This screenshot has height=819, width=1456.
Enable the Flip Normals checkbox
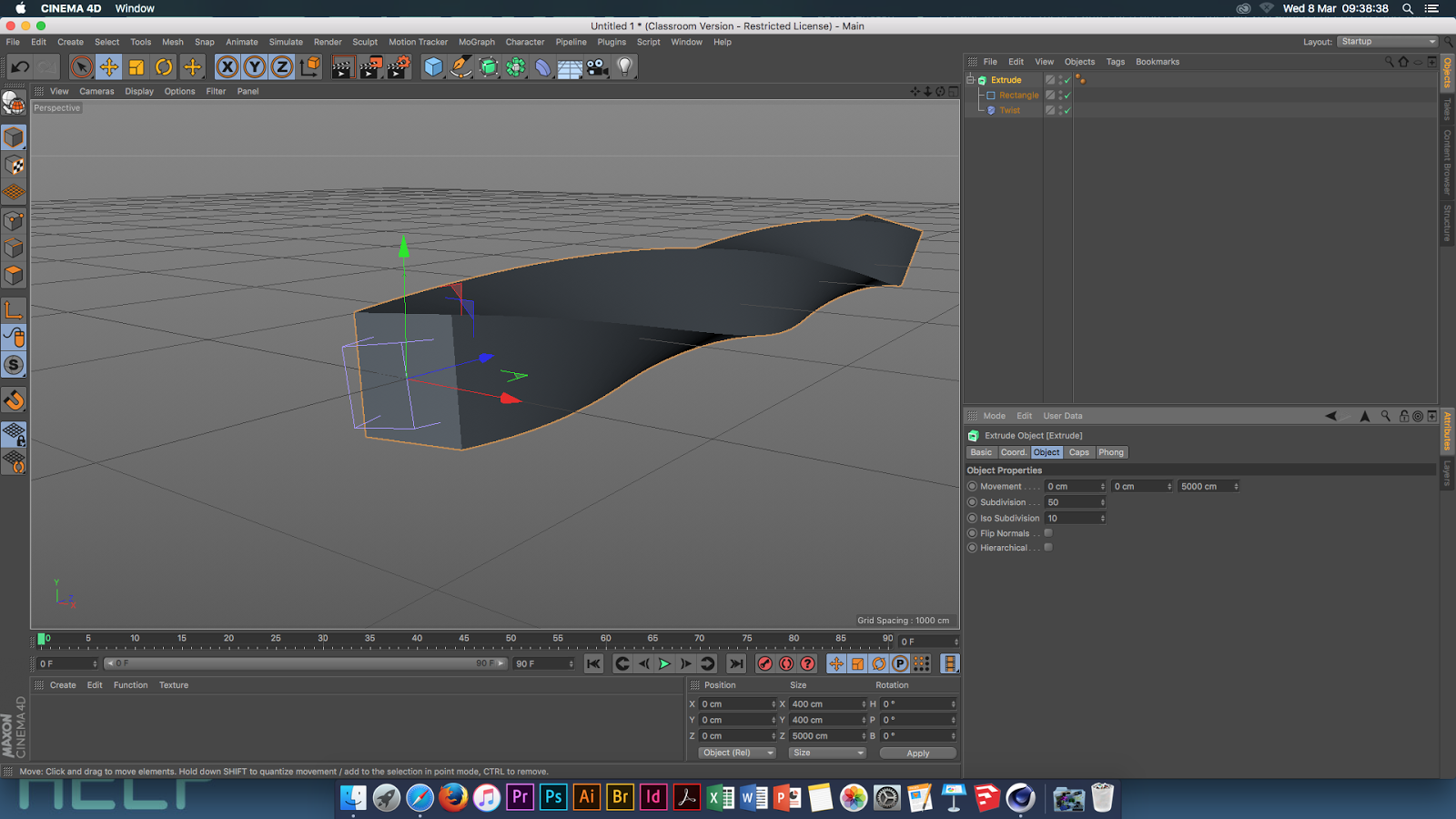[1048, 533]
